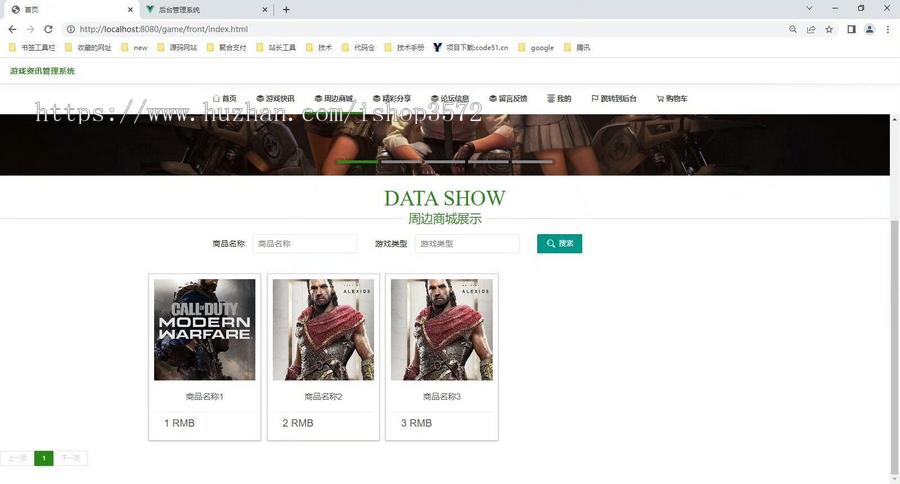Image resolution: width=900 pixels, height=484 pixels.
Task: Click the 2 RMB price
Action: tap(298, 423)
